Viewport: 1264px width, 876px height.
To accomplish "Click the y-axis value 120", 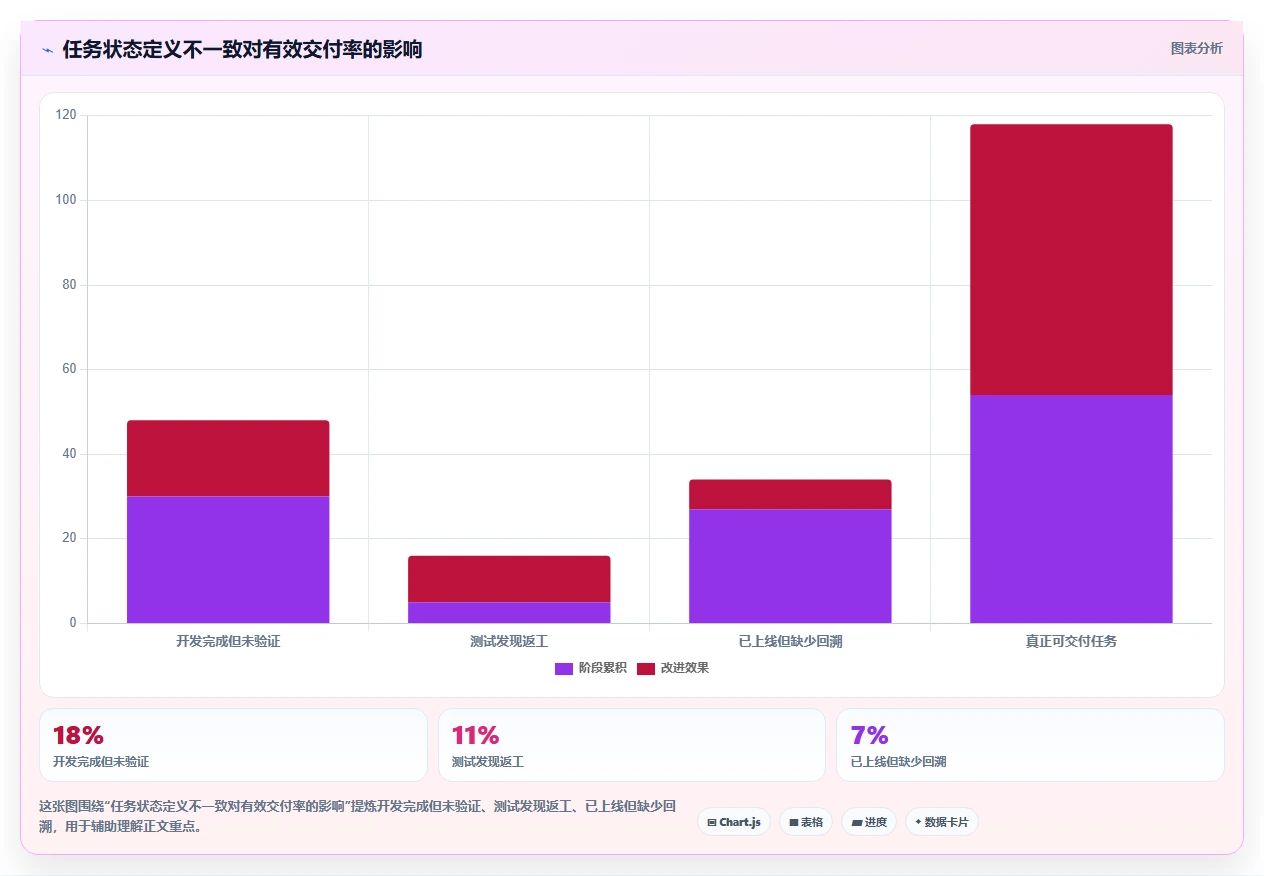I will [66, 115].
